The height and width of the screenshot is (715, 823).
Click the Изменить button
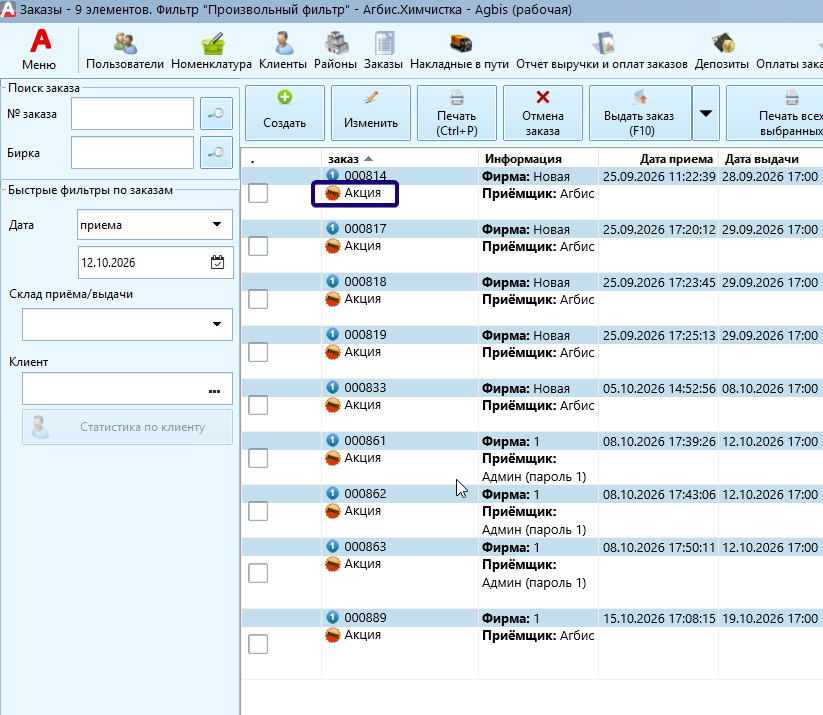point(371,113)
